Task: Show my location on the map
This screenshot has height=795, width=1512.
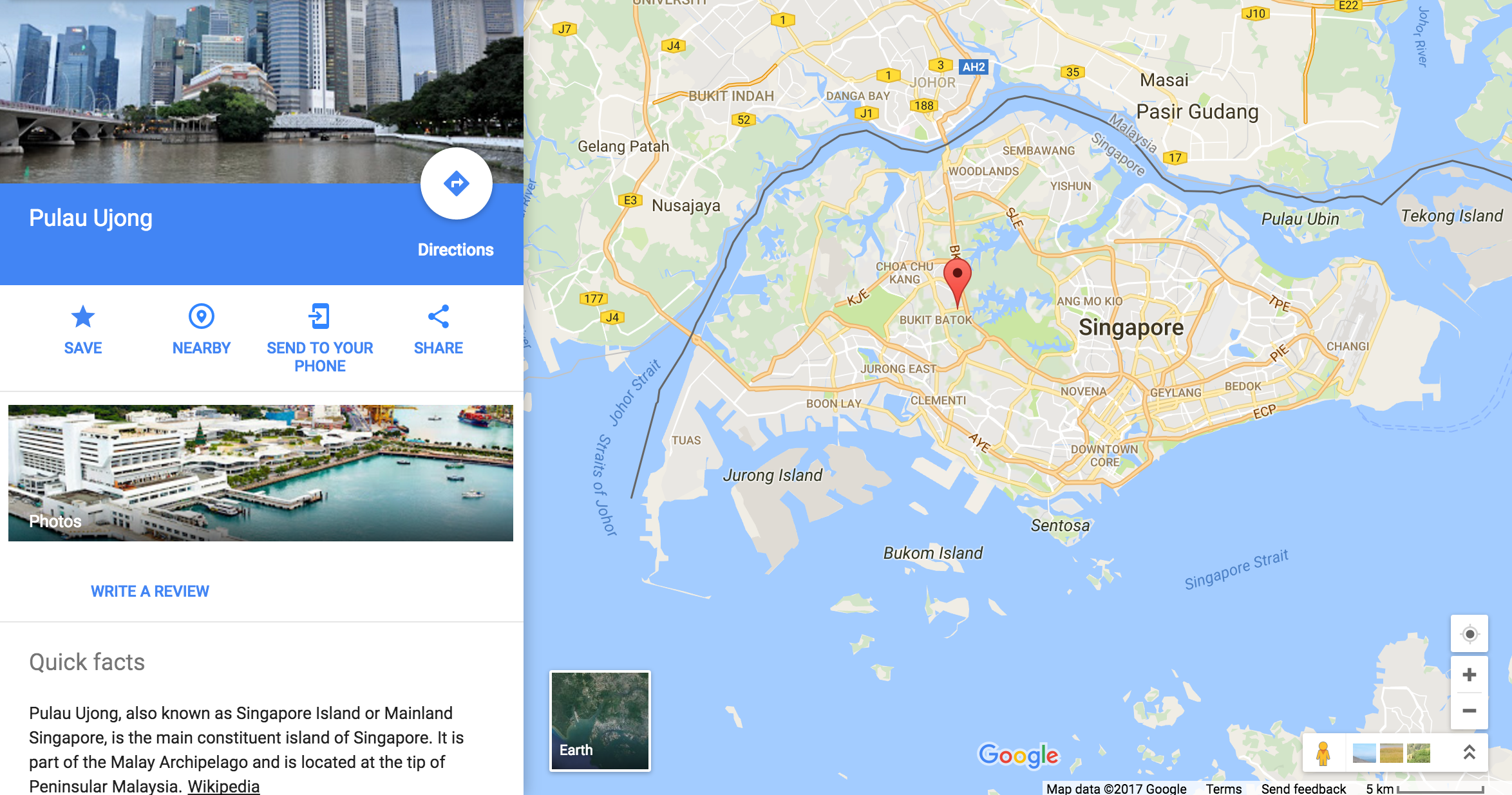Action: [x=1469, y=634]
